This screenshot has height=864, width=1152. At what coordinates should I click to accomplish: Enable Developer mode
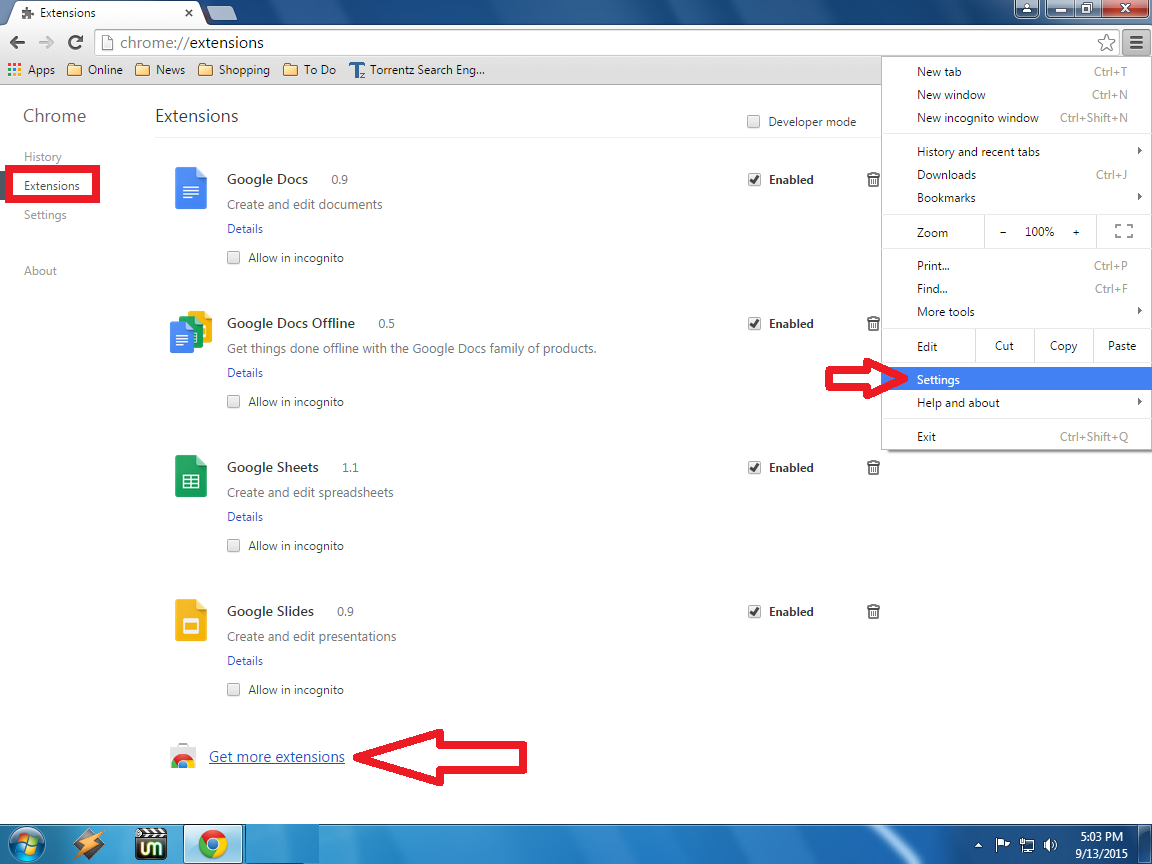pos(753,121)
